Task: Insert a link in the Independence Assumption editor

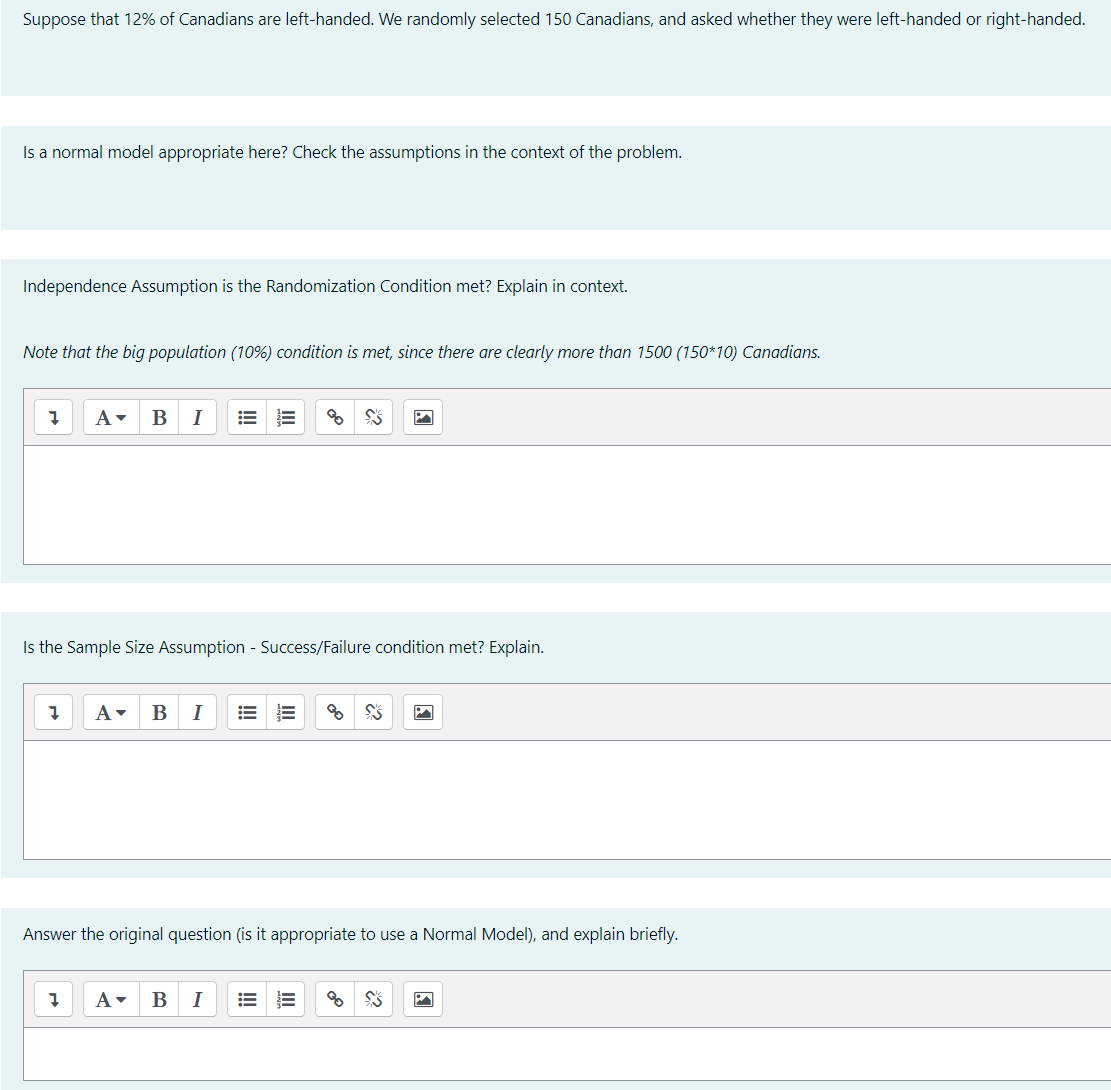Action: click(334, 417)
